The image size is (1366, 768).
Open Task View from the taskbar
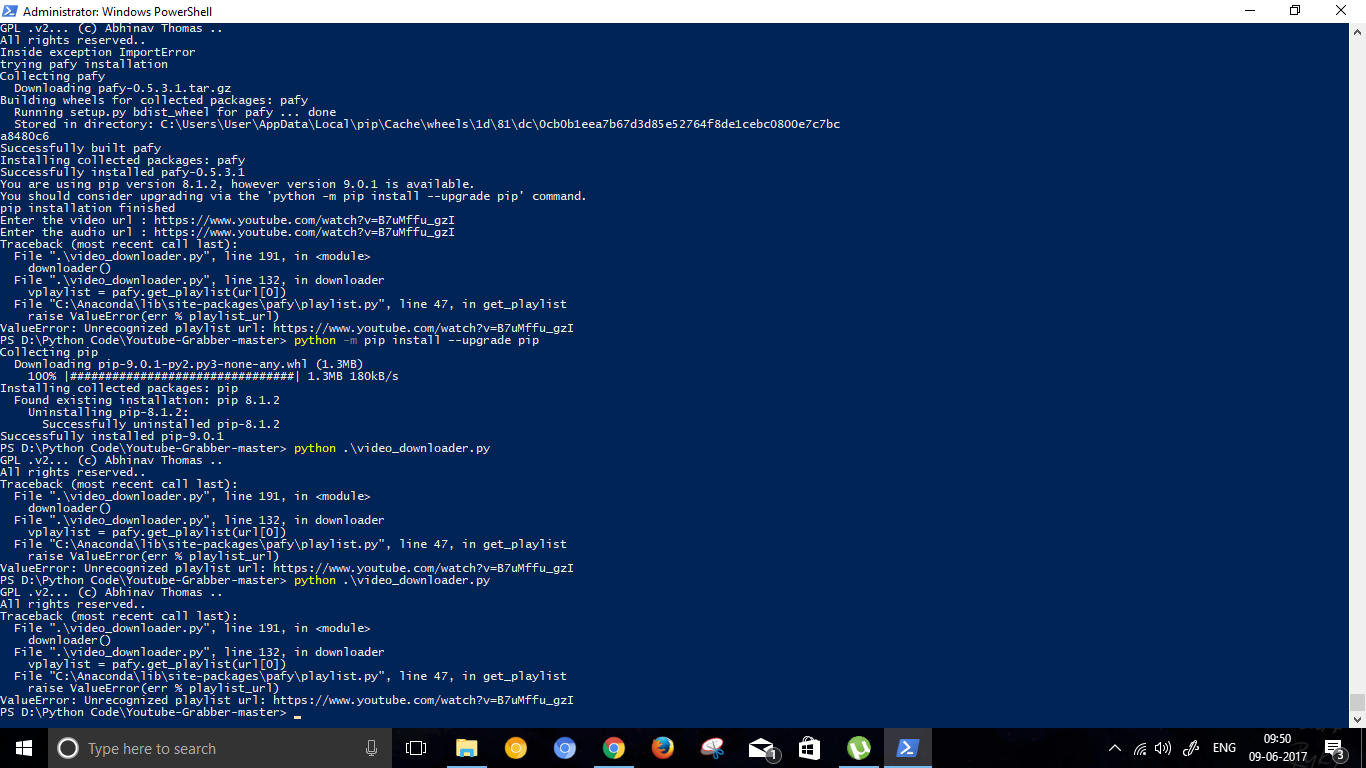coord(416,748)
